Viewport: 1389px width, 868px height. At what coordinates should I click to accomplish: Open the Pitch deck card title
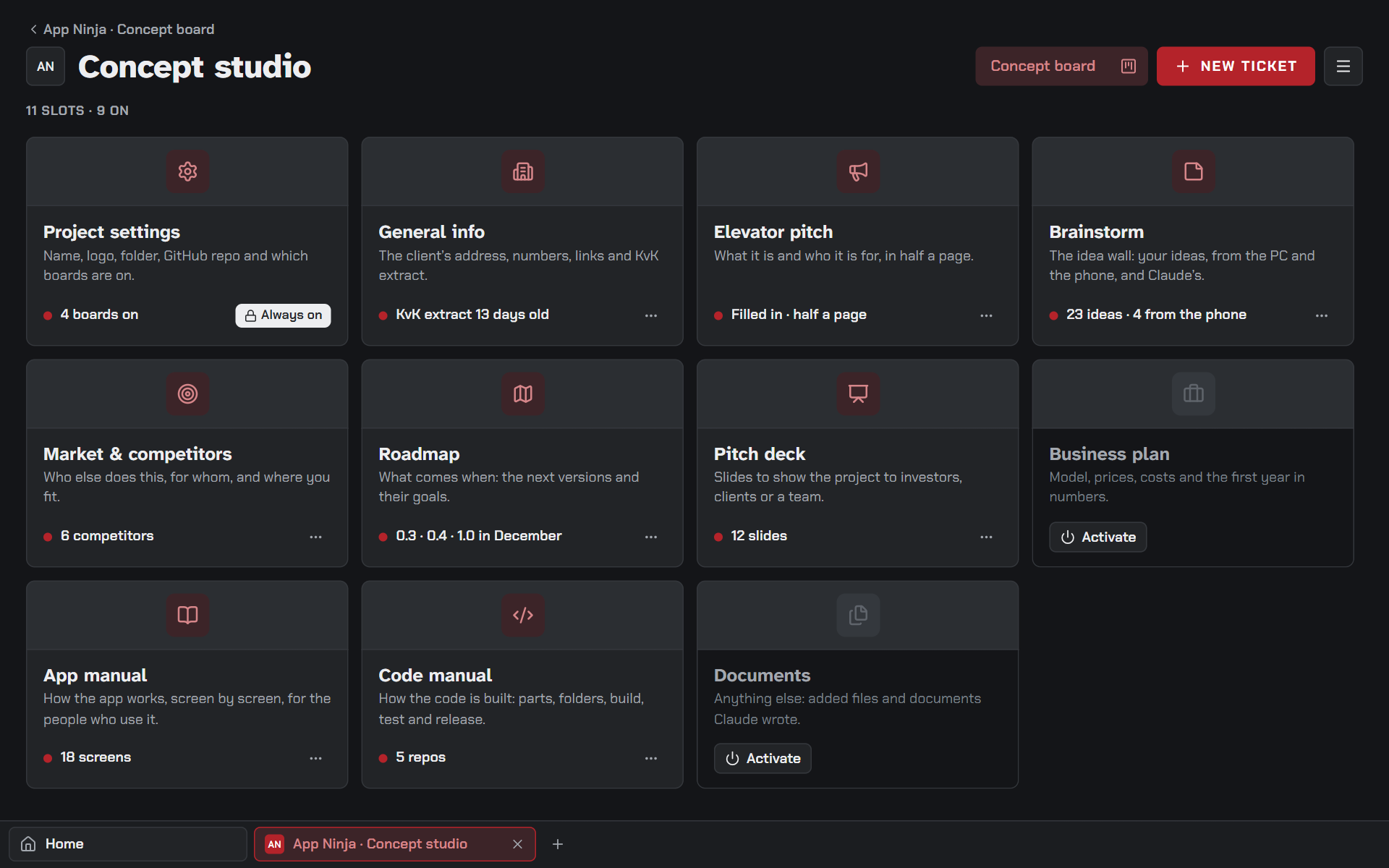(x=760, y=454)
